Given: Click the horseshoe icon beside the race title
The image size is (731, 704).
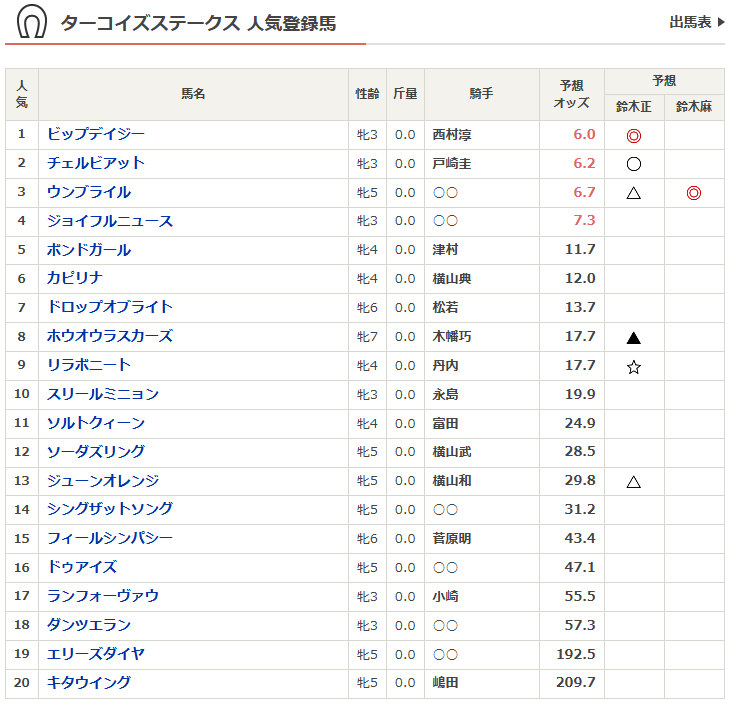Looking at the screenshot, I should (x=31, y=22).
